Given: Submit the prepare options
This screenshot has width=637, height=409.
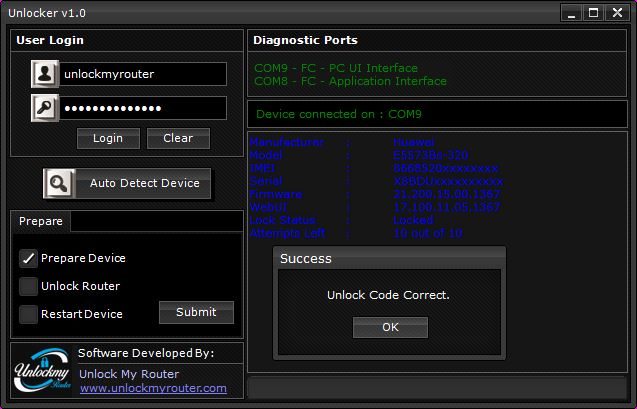Looking at the screenshot, I should click(x=196, y=312).
